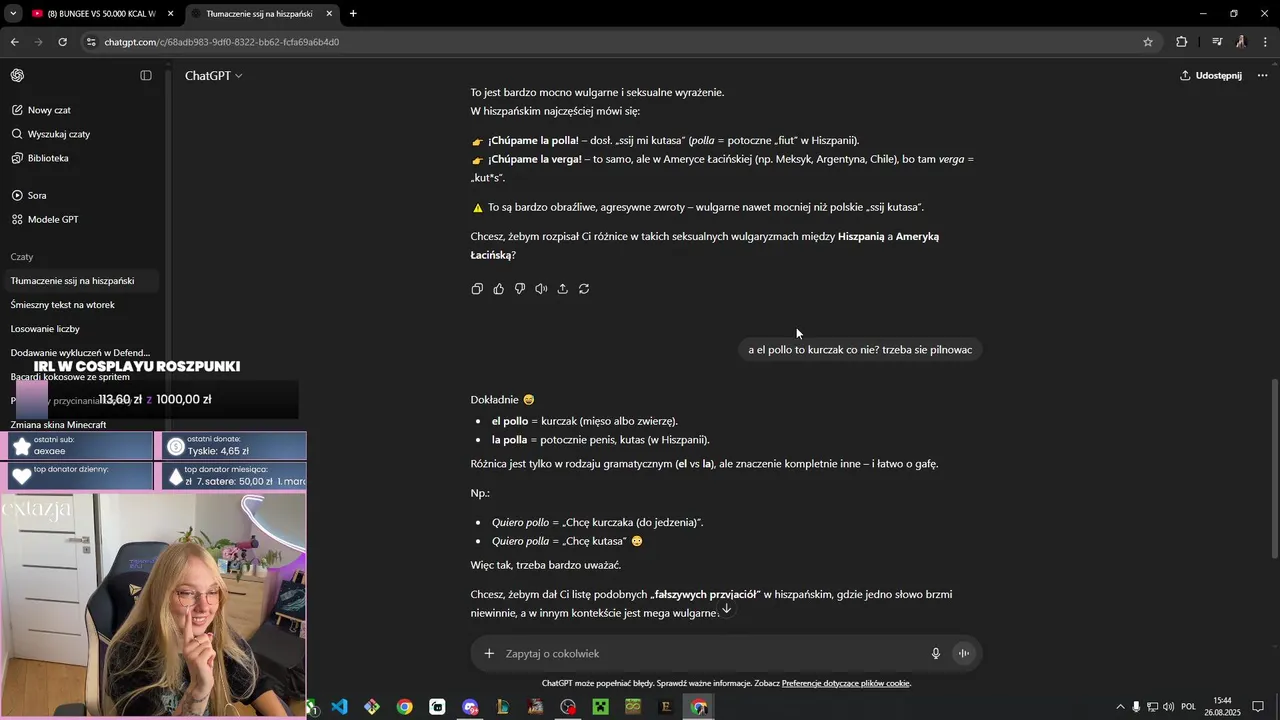Click the POL language indicator
This screenshot has width=1280, height=720.
1189,707
